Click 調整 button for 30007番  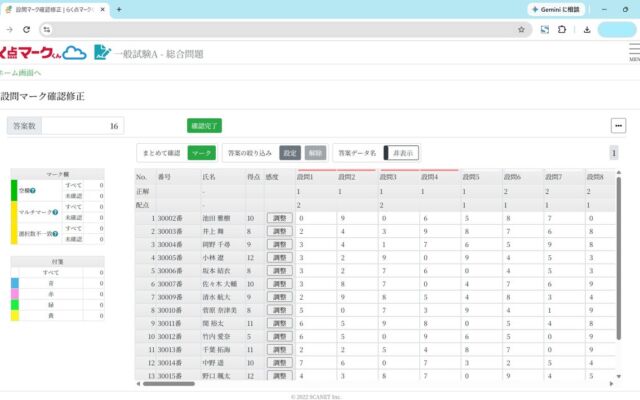pyautogui.click(x=280, y=284)
